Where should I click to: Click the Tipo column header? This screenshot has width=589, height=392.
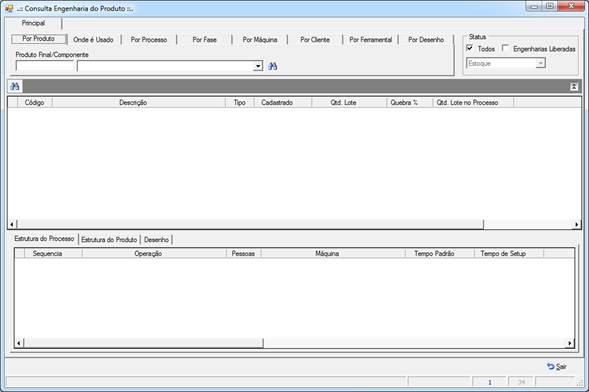[240, 103]
